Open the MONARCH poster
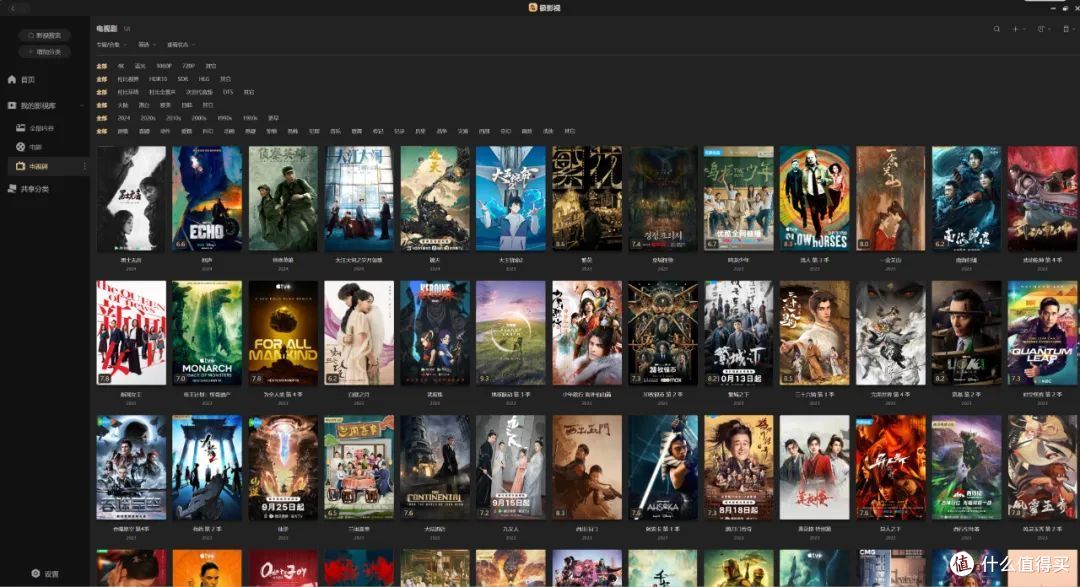 207,333
